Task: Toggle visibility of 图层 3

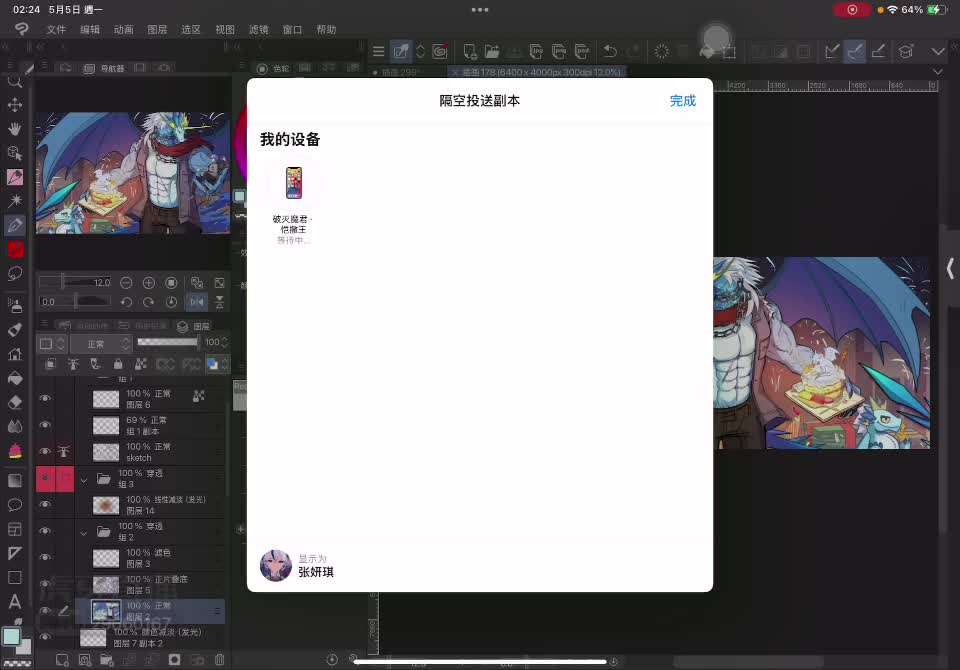Action: coord(45,557)
